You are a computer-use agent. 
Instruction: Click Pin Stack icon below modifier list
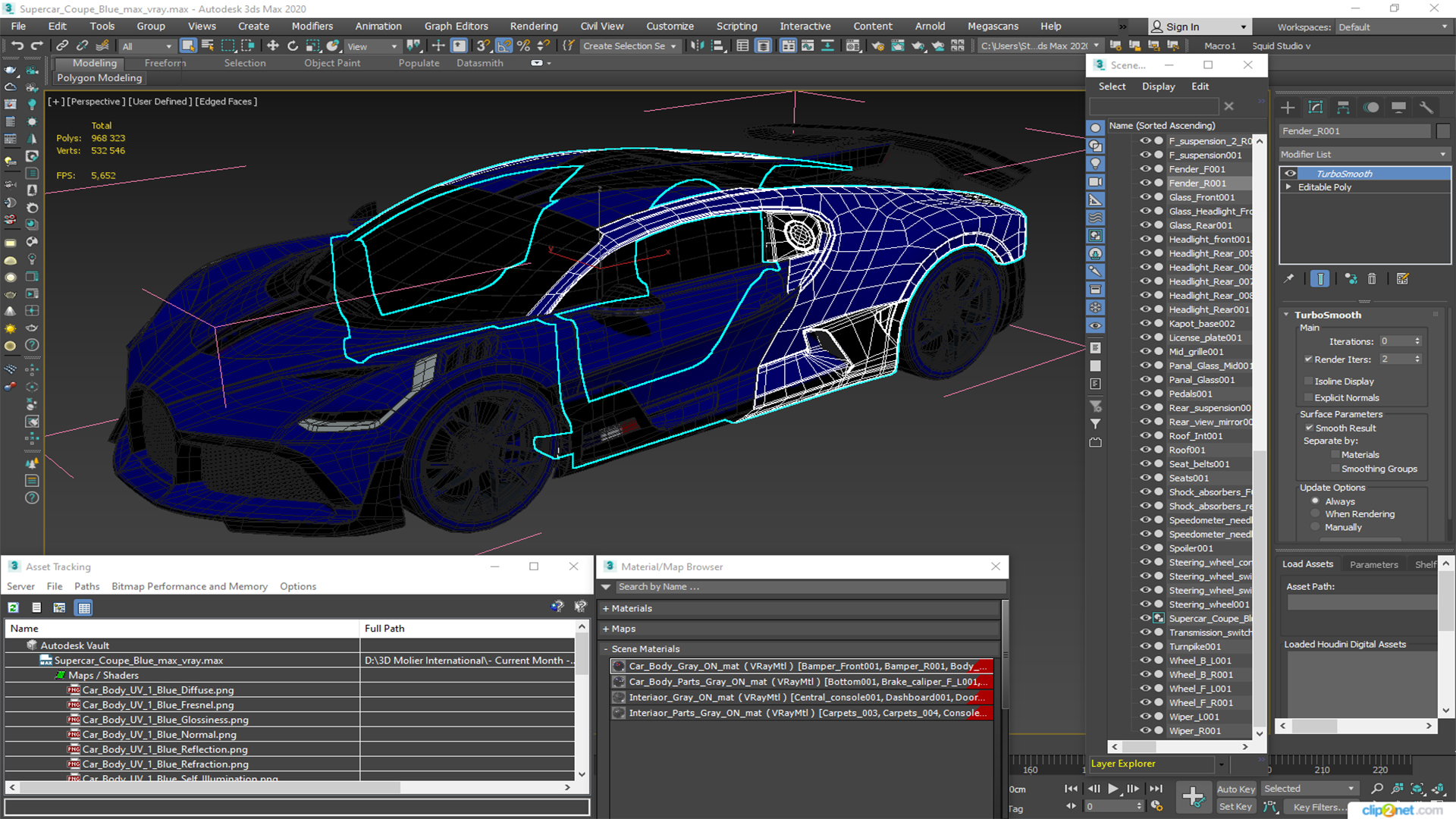coord(1288,279)
